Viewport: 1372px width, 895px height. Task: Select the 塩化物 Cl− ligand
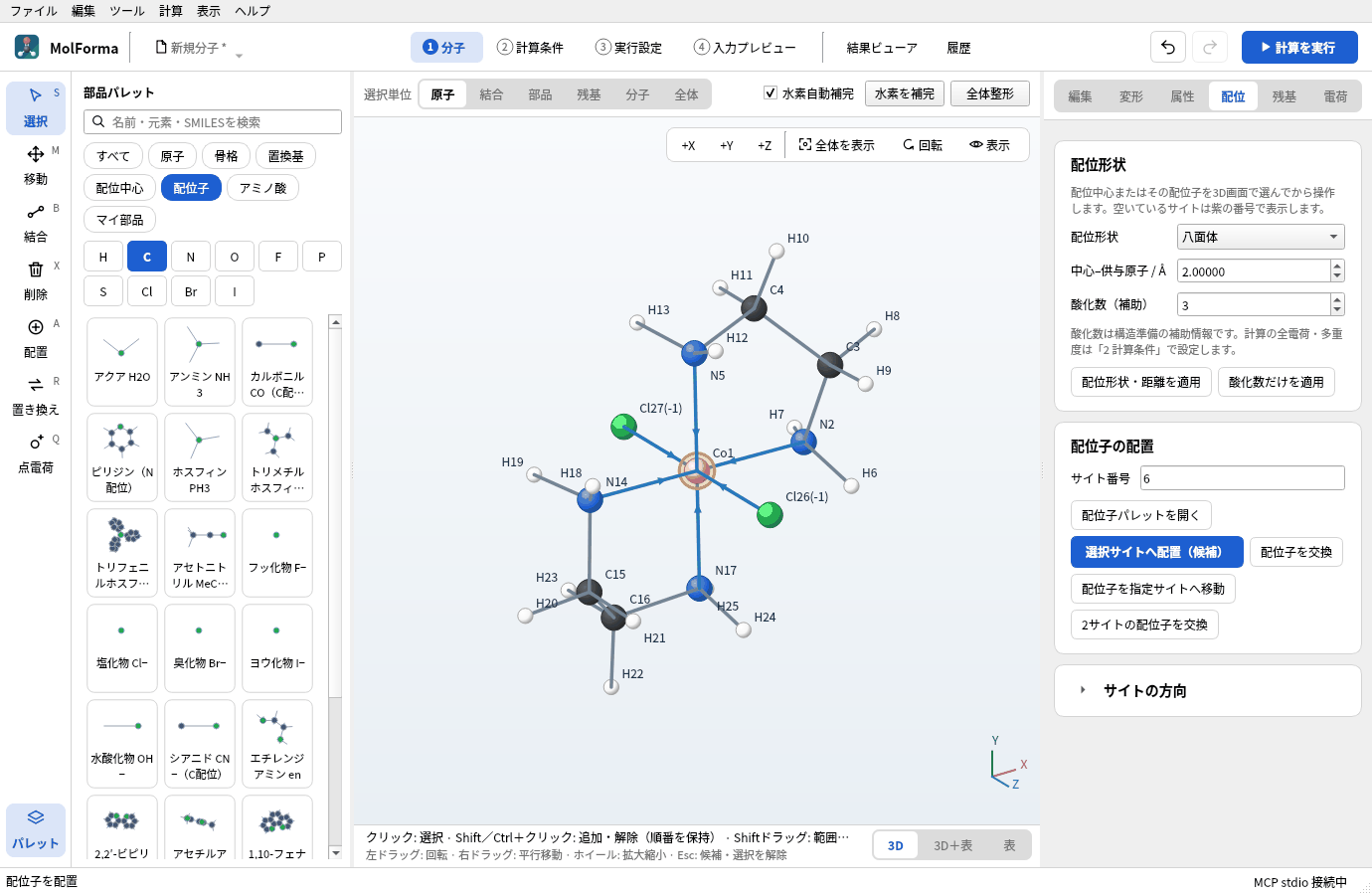pyautogui.click(x=122, y=647)
